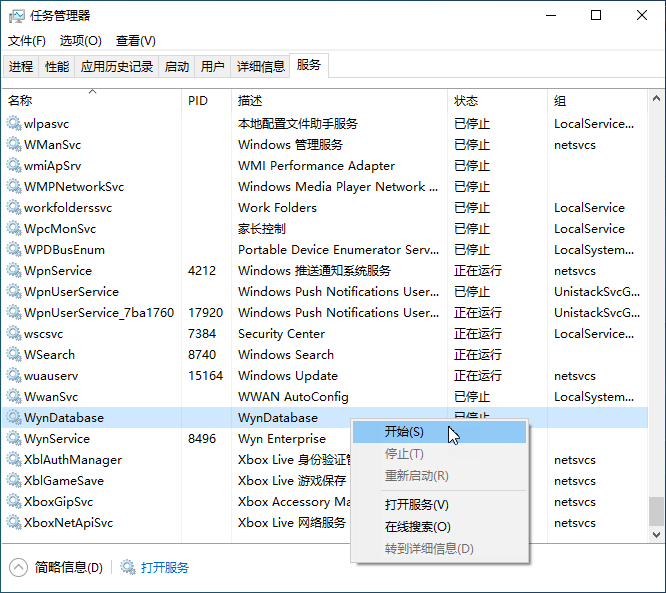Switch to the 进程 tab
This screenshot has height=593, width=666.
(x=21, y=67)
